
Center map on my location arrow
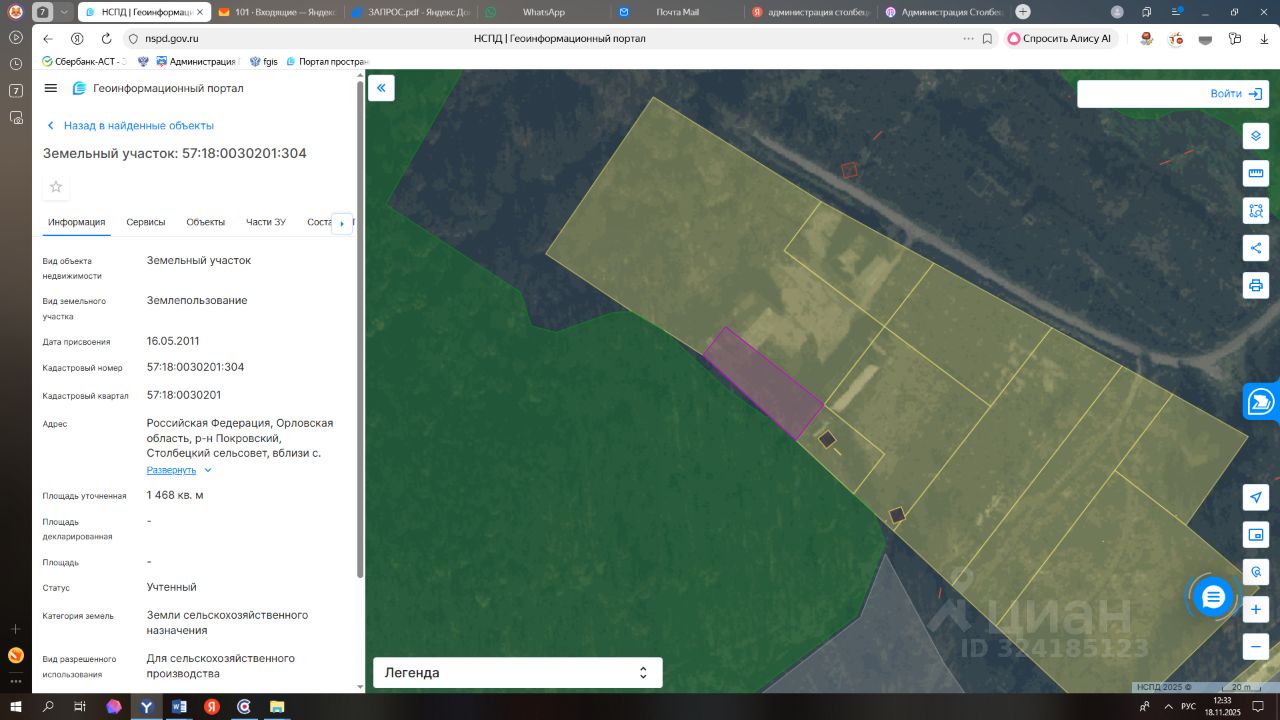[x=1256, y=497]
